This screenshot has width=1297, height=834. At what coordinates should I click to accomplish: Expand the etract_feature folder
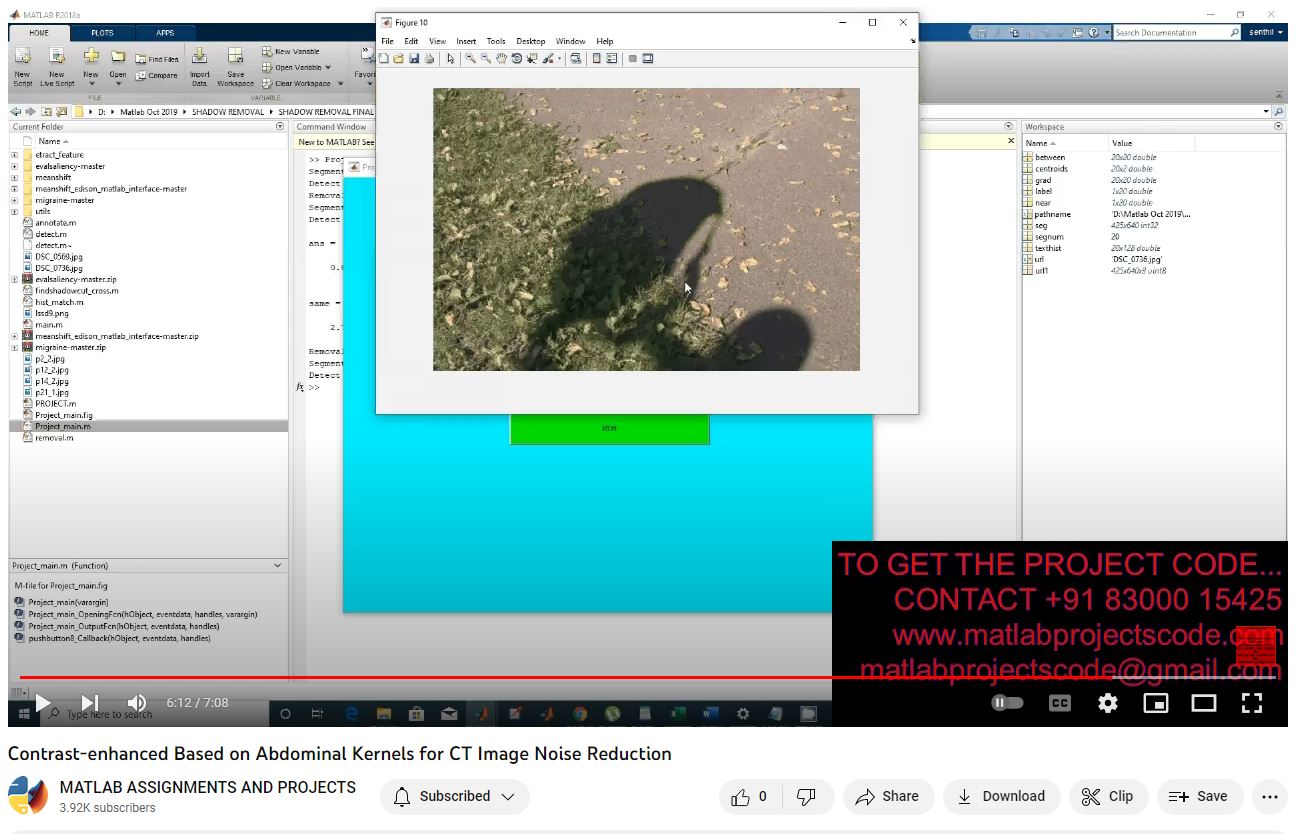14,155
